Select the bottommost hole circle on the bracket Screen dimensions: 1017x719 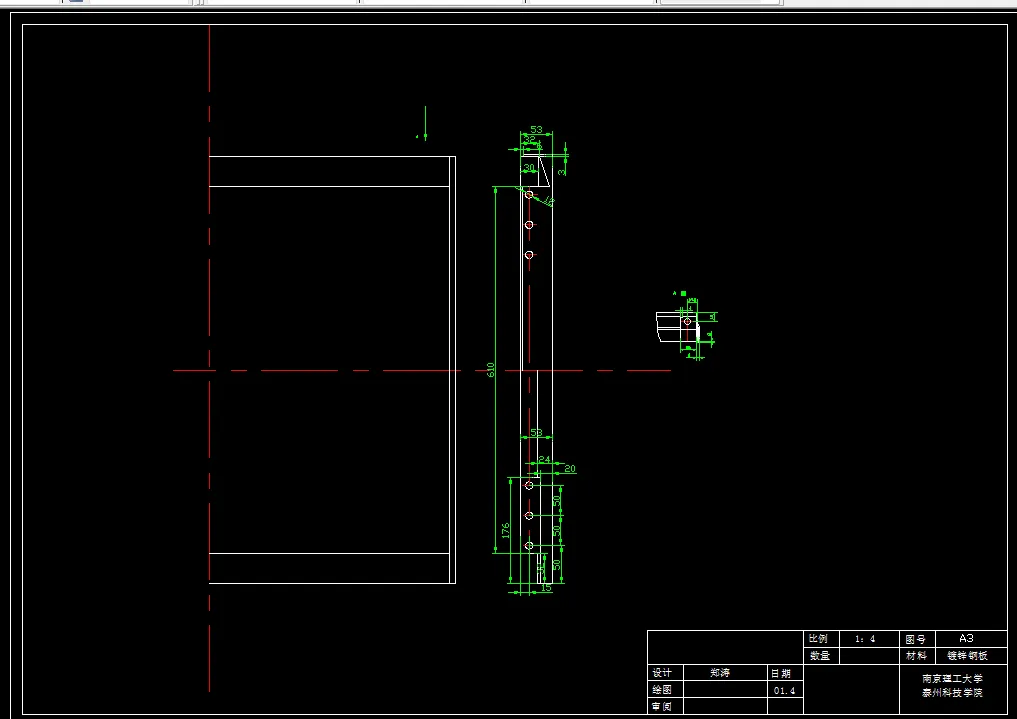point(529,546)
